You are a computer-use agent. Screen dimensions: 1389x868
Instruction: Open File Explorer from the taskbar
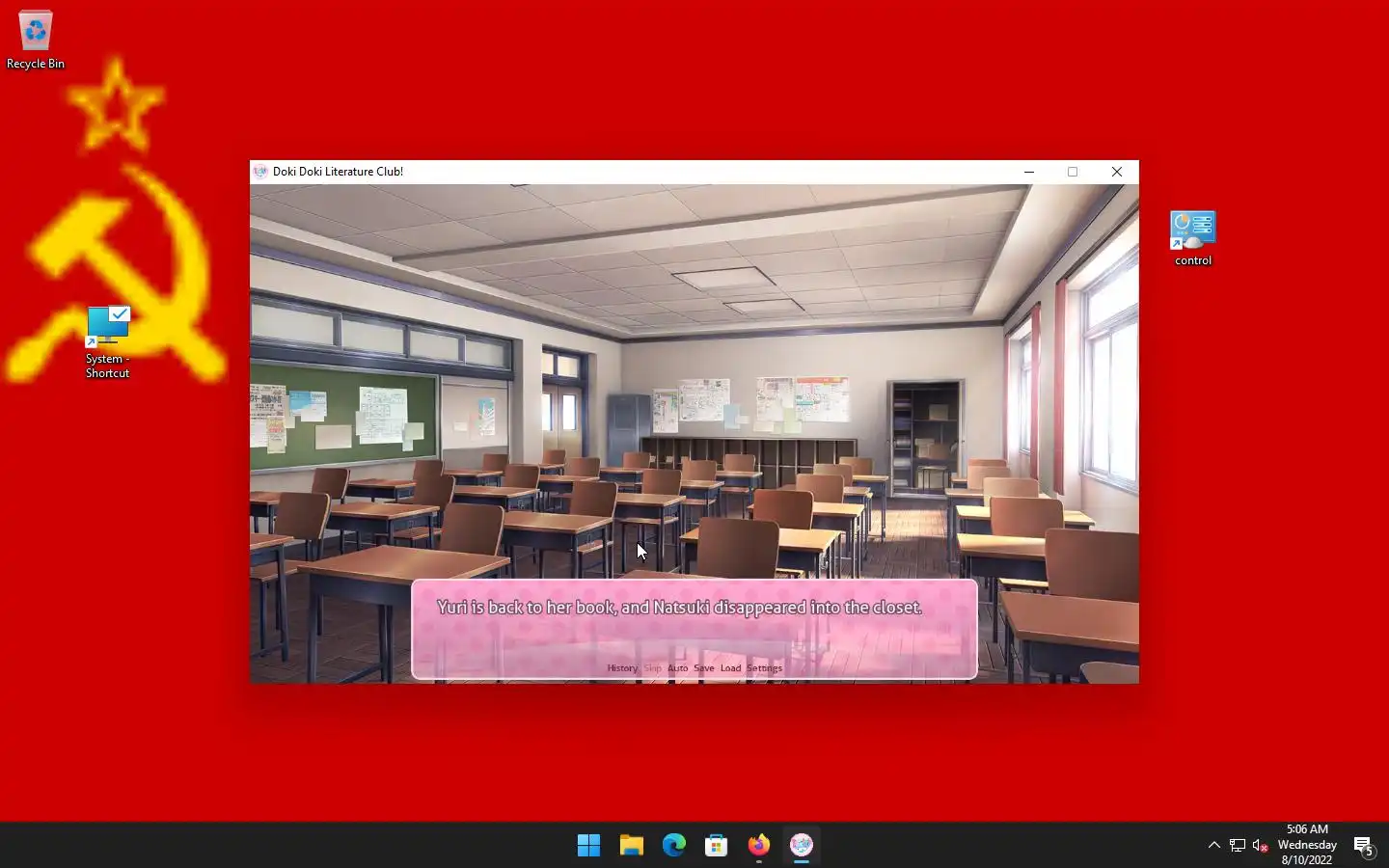pos(631,845)
